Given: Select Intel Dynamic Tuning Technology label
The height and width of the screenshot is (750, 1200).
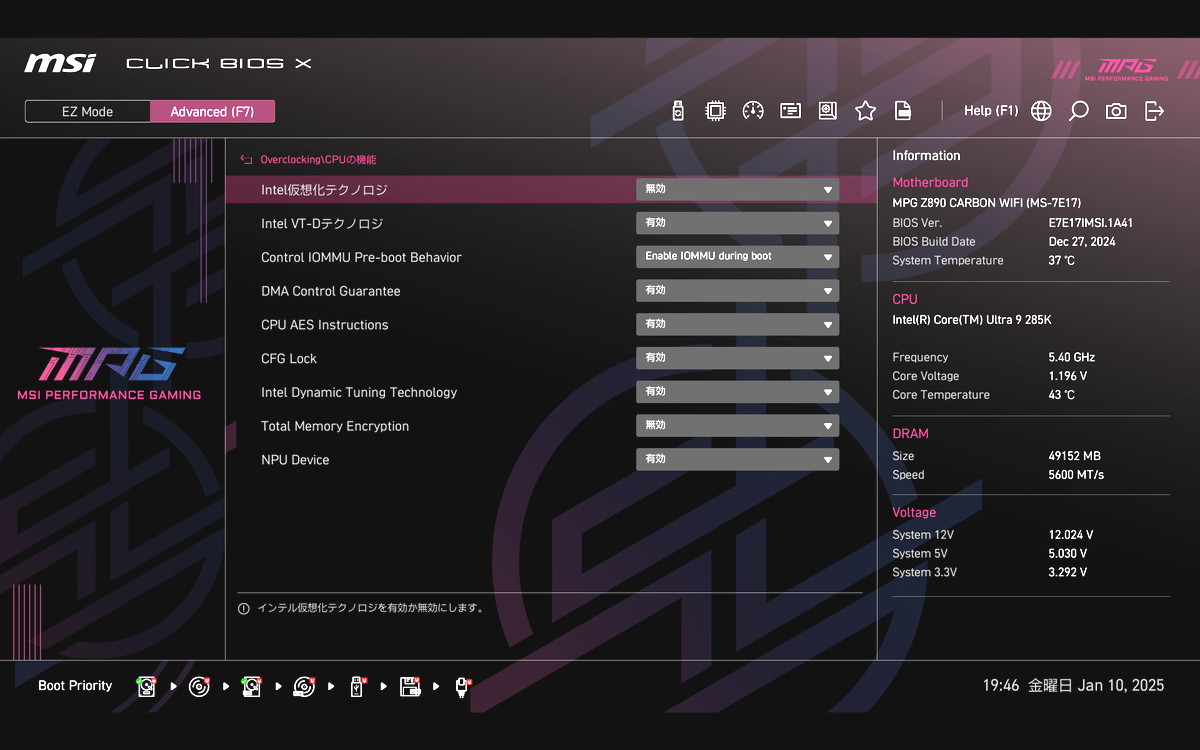Looking at the screenshot, I should [359, 392].
